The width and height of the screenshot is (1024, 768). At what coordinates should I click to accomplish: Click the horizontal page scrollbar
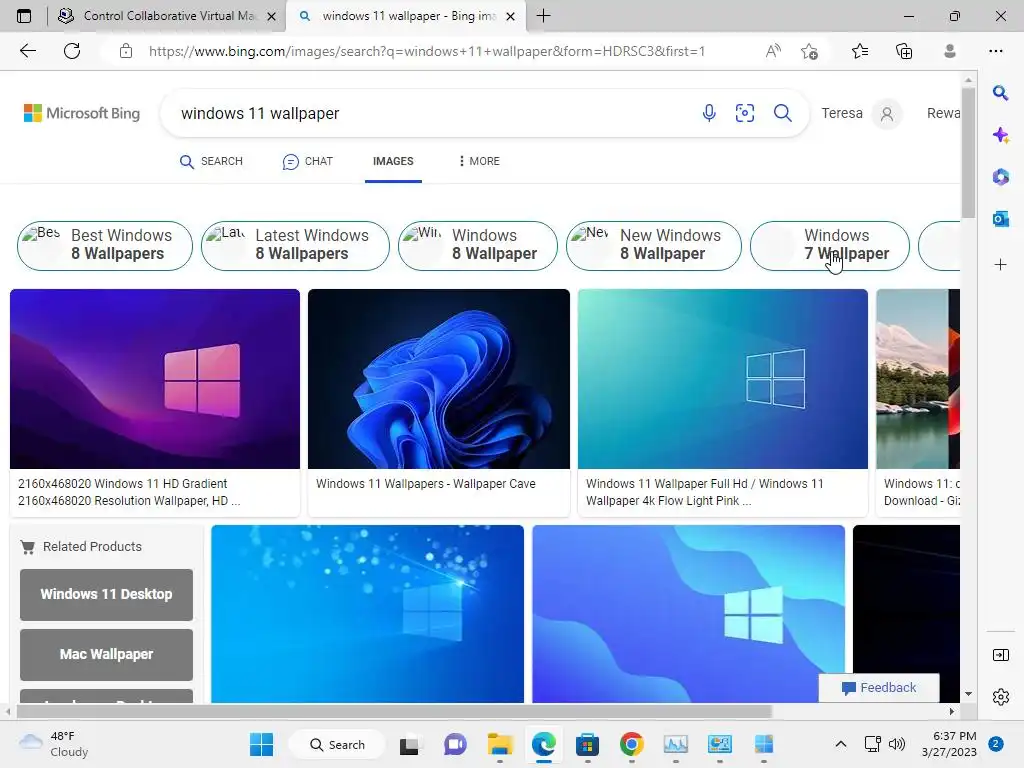pyautogui.click(x=392, y=711)
